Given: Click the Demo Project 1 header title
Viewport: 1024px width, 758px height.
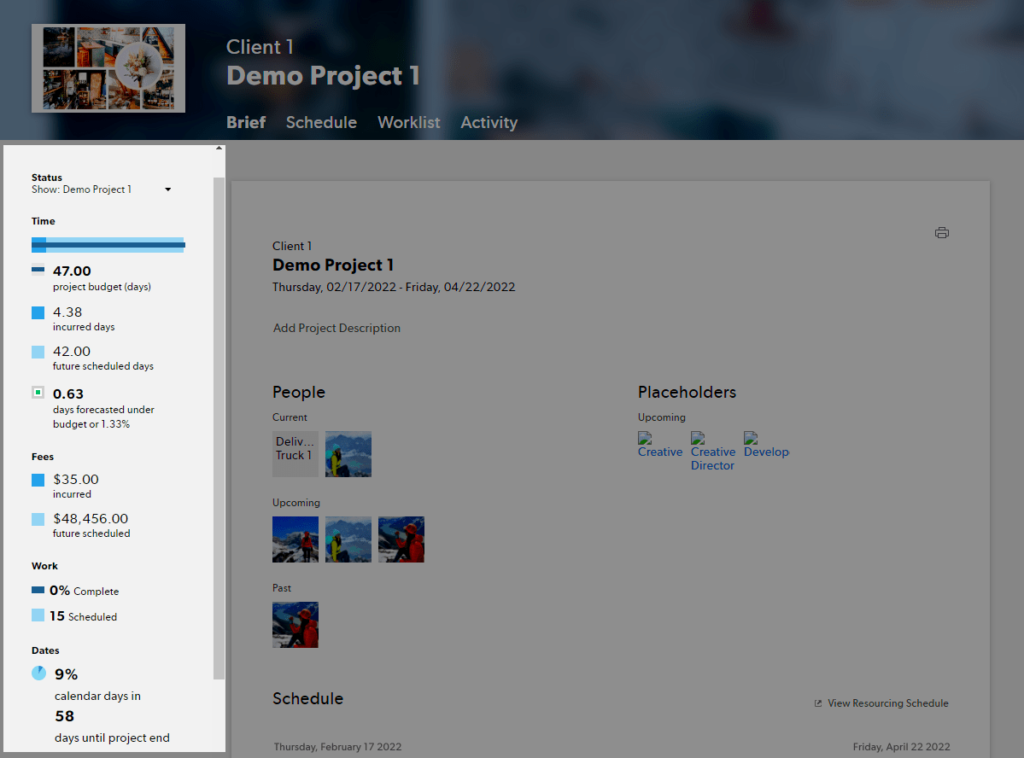Looking at the screenshot, I should tap(323, 76).
